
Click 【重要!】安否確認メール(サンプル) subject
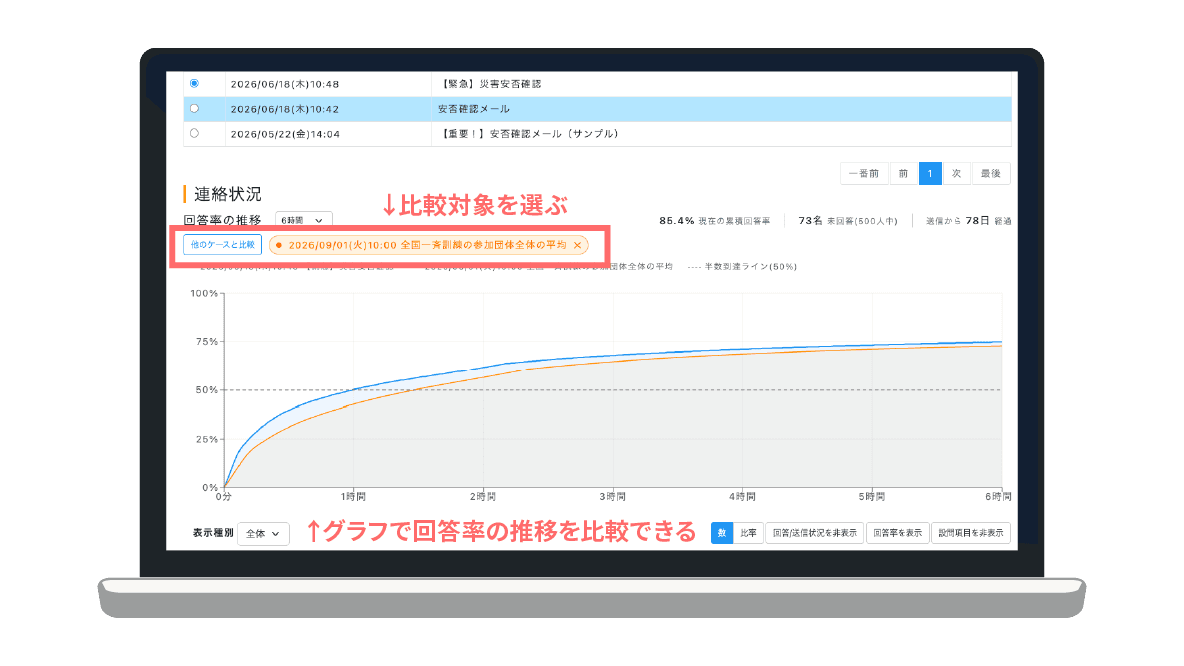(529, 134)
